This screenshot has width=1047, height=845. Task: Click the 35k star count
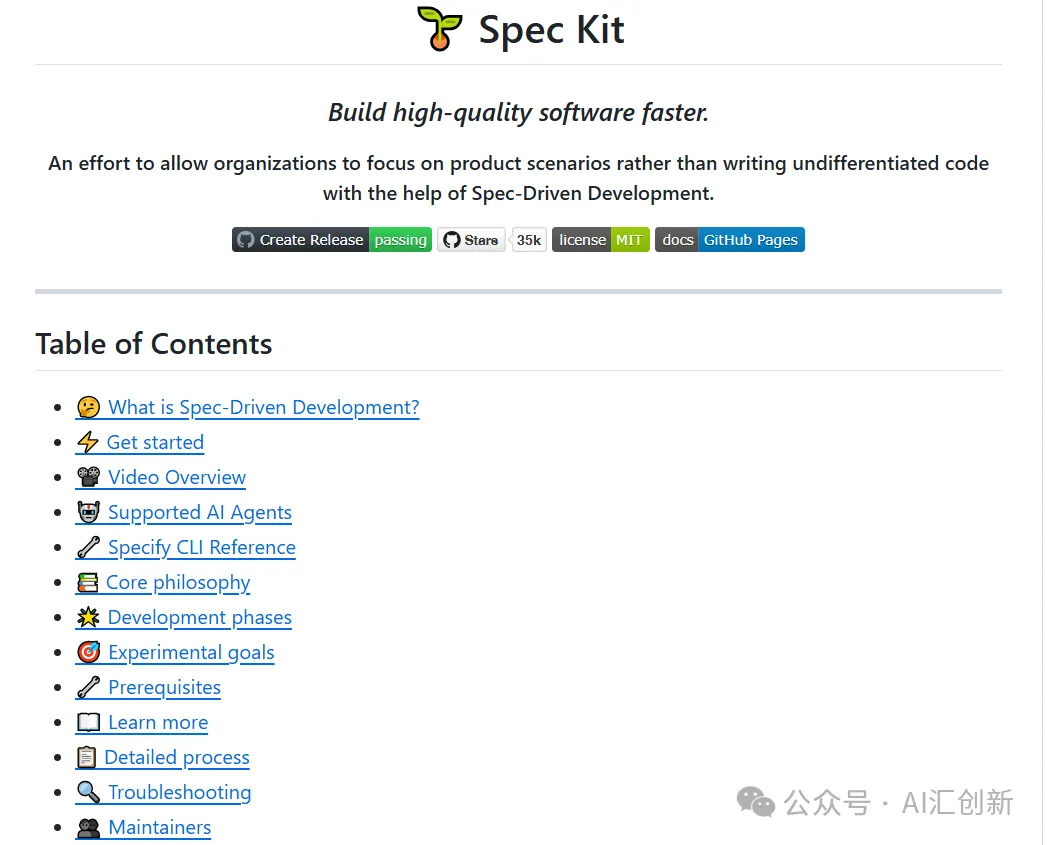click(x=529, y=240)
